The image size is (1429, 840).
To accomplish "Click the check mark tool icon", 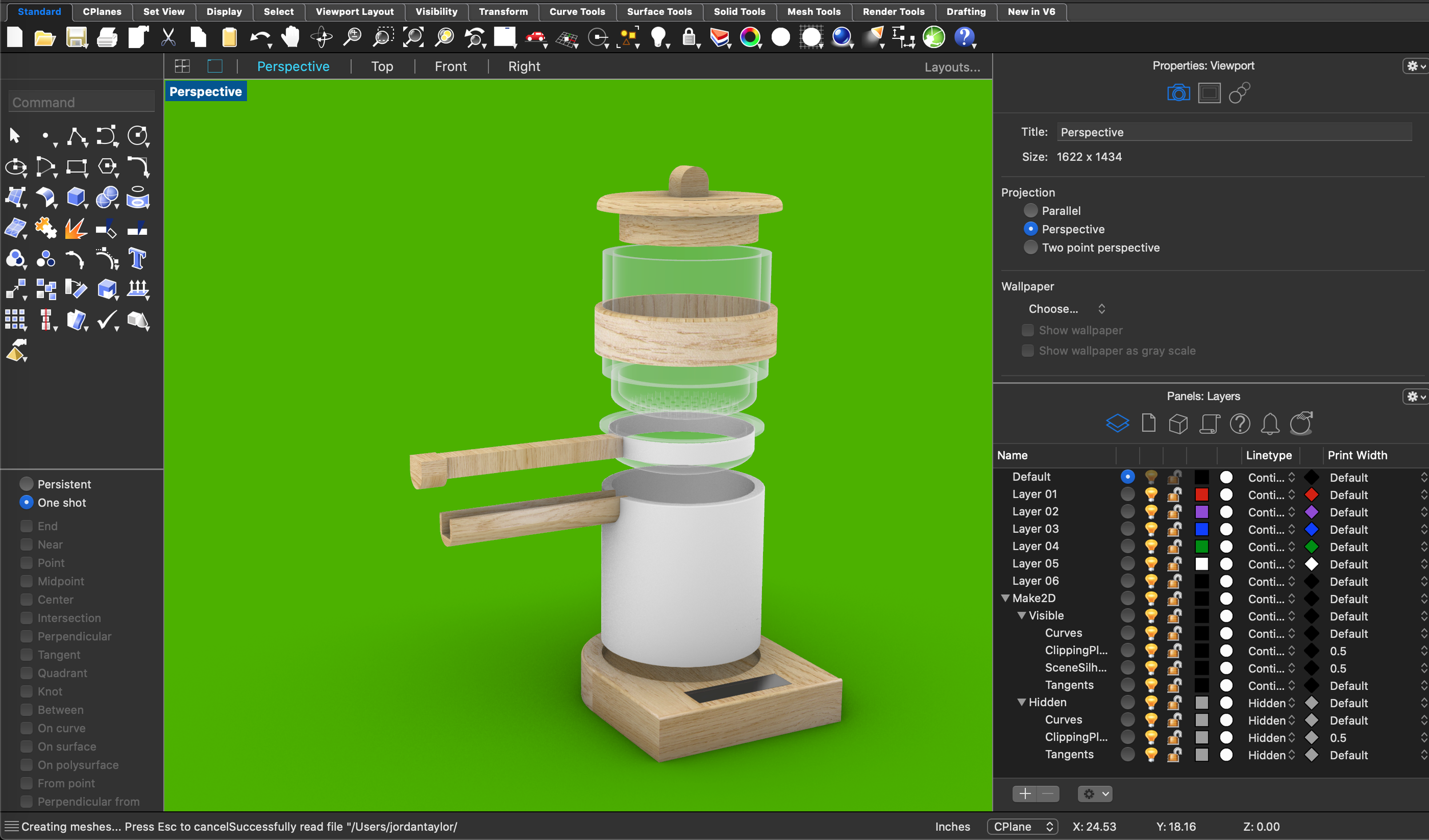I will point(107,320).
